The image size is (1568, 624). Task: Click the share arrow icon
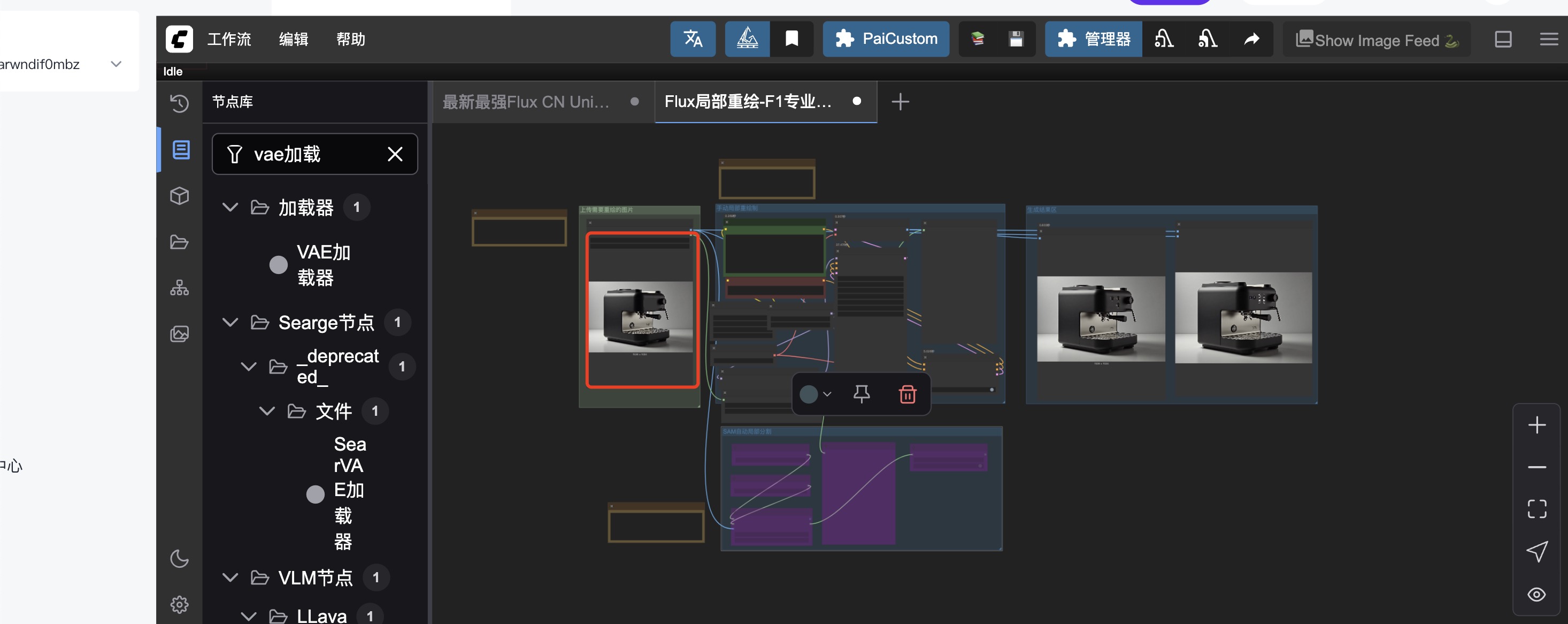[x=1251, y=39]
